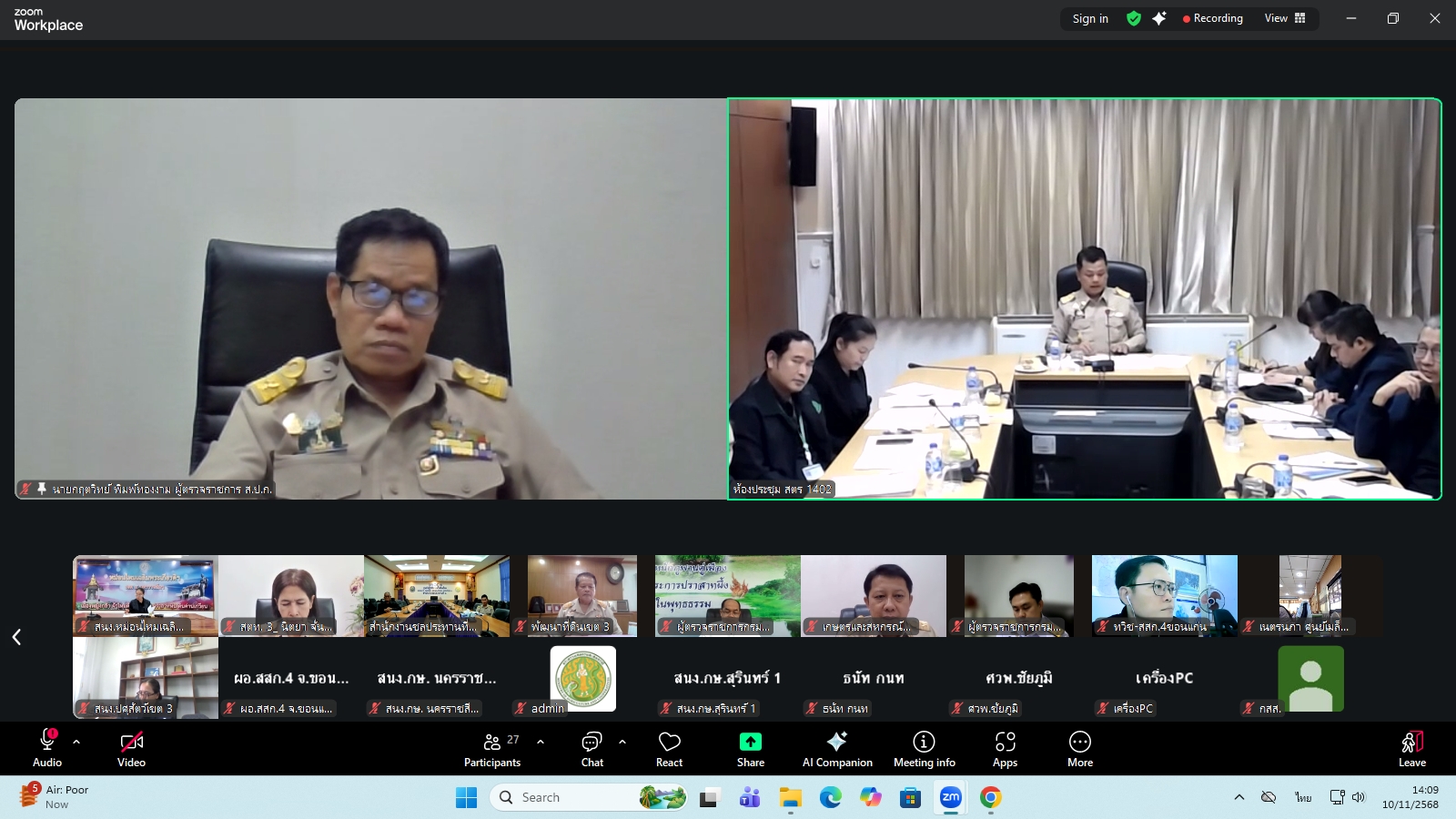This screenshot has width=1456, height=819.
Task: Turn camera on with the Video toggle
Action: (x=131, y=748)
